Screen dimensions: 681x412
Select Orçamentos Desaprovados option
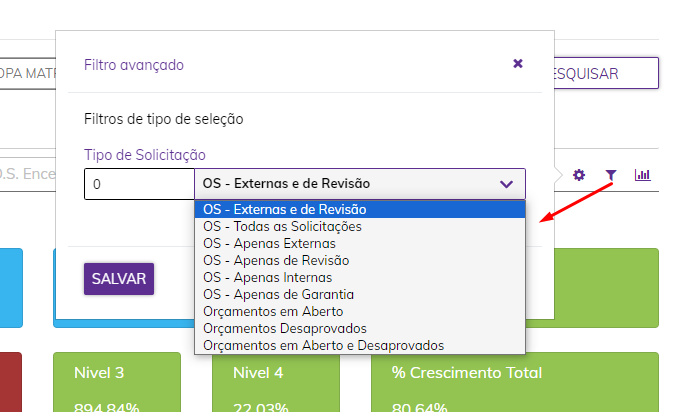(270, 328)
